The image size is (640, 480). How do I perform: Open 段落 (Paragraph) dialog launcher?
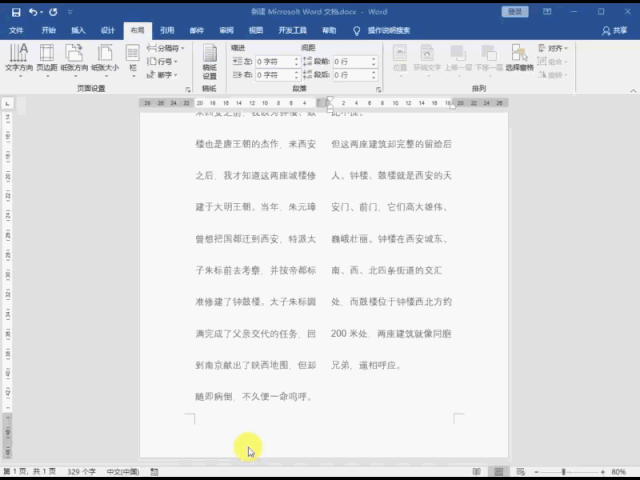tap(378, 89)
